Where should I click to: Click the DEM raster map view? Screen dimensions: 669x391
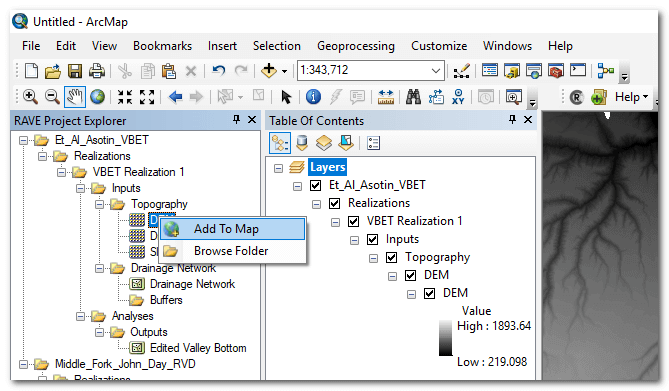pos(600,245)
